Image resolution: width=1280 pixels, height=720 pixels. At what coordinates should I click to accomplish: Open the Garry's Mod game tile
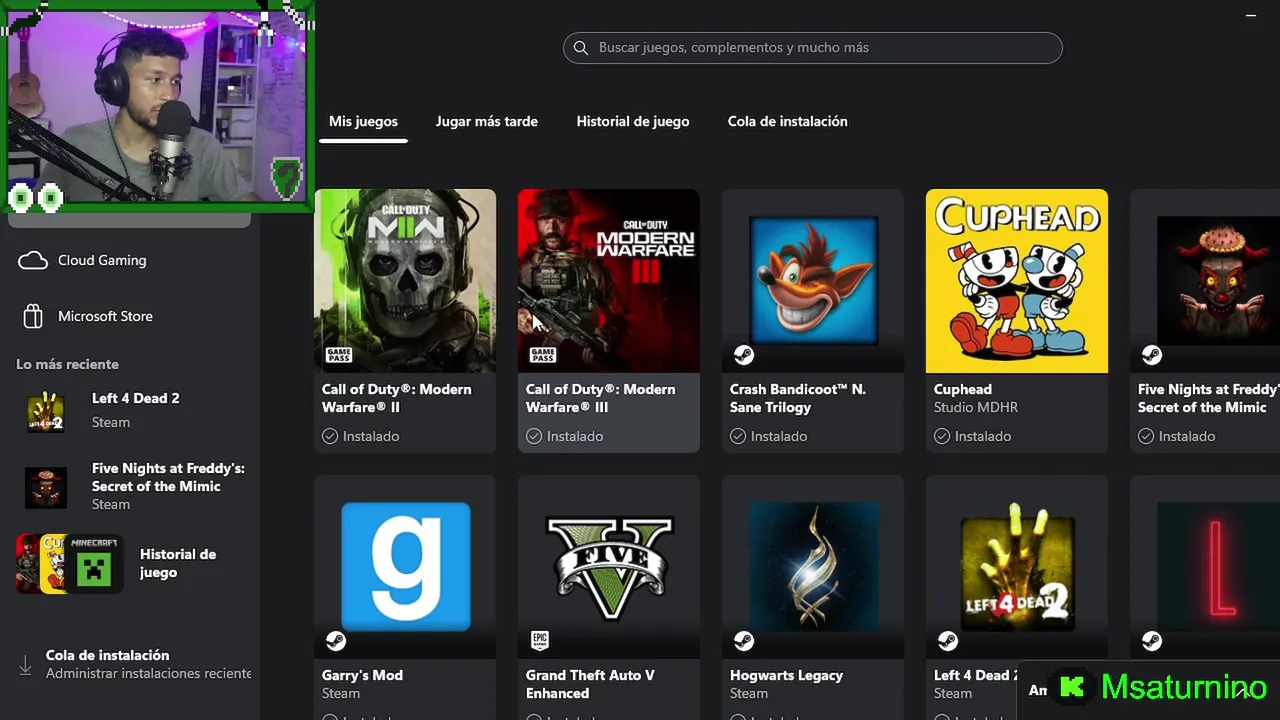405,595
